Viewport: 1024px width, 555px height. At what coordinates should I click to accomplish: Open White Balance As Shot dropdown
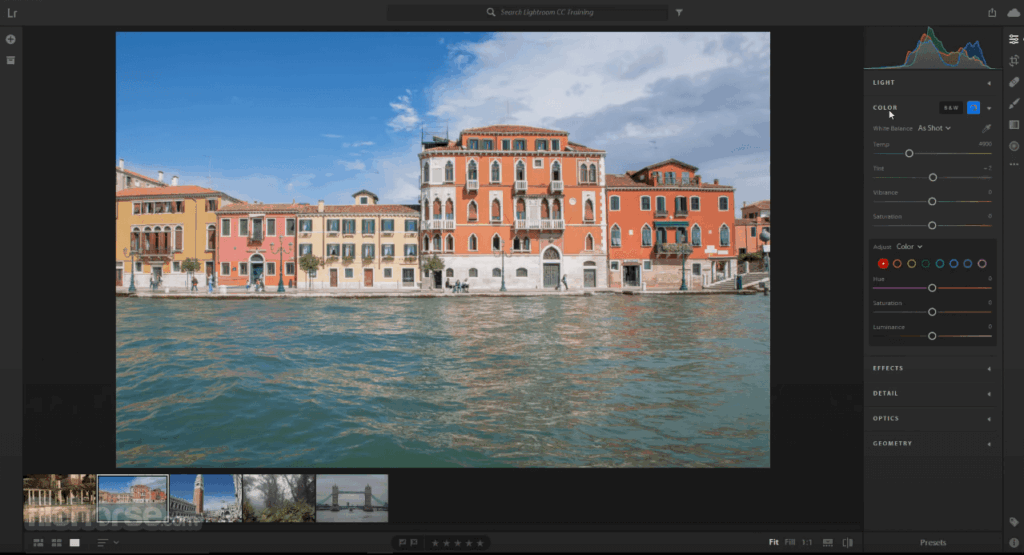pyautogui.click(x=934, y=128)
